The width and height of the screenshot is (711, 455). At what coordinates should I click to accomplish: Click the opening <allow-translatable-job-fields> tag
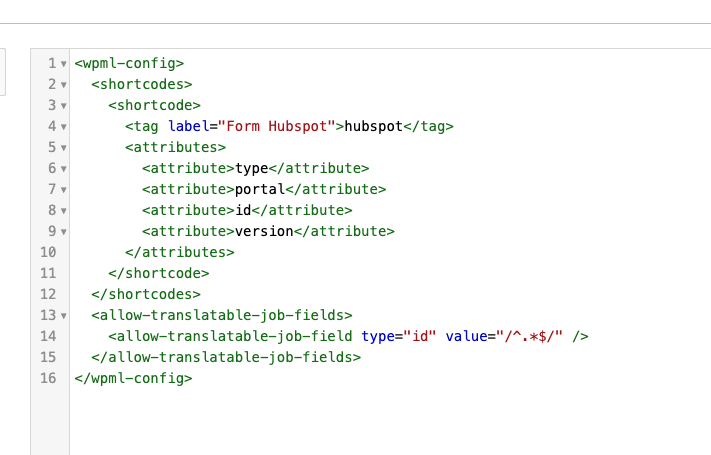pyautogui.click(x=222, y=315)
